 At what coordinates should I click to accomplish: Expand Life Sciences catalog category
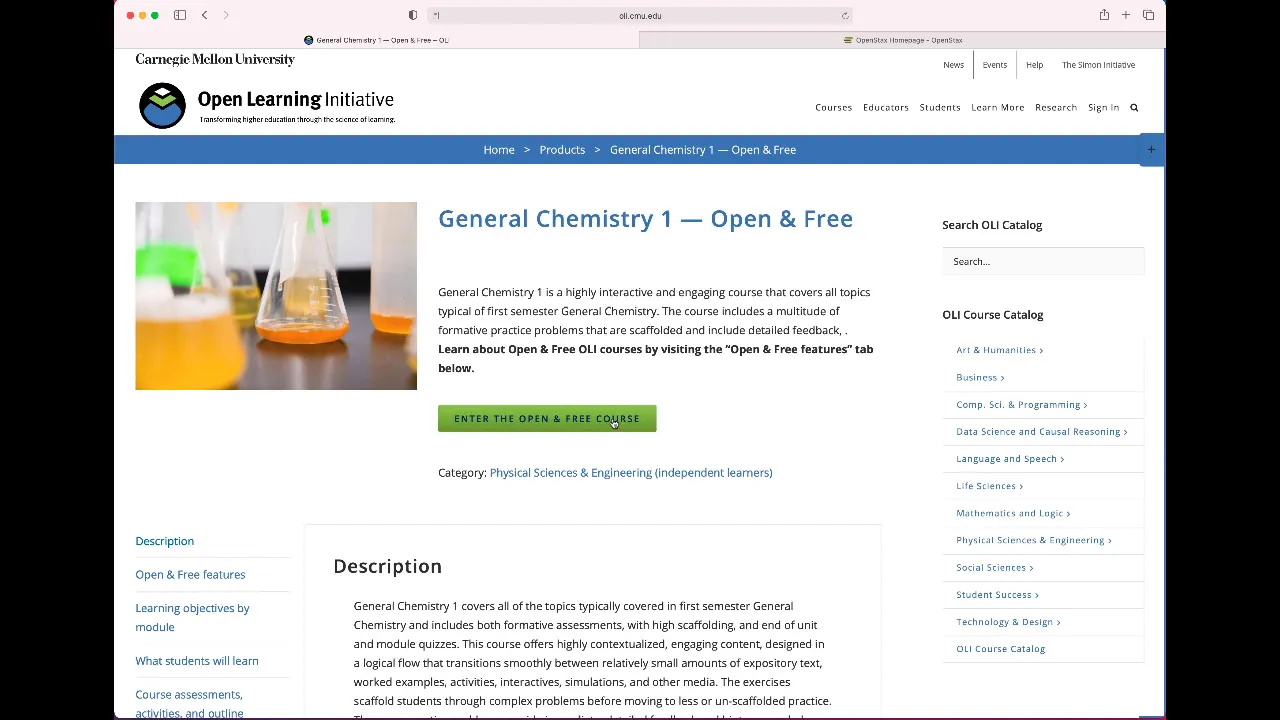(x=989, y=486)
